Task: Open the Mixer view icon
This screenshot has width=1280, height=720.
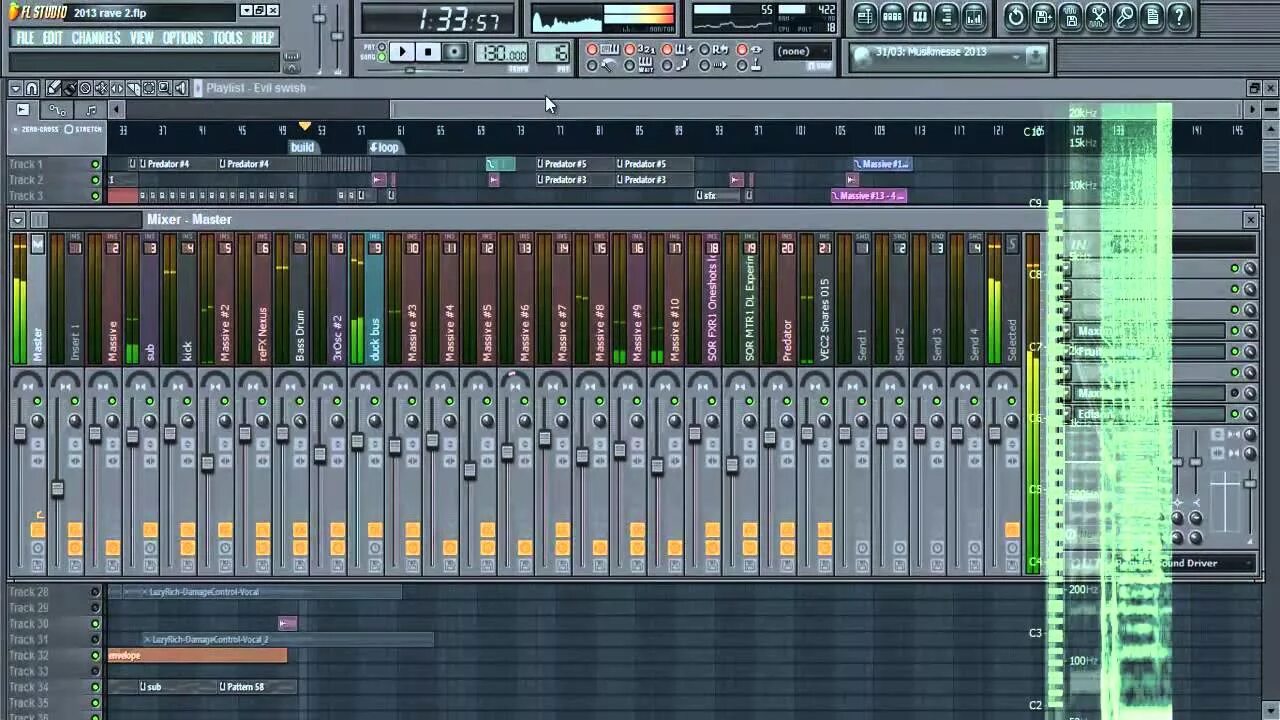Action: (x=973, y=16)
